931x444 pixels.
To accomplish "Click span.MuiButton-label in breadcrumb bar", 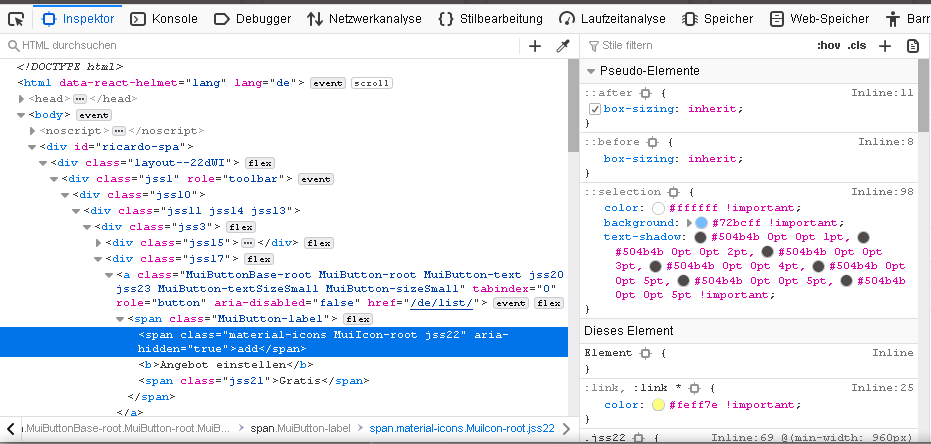I will pyautogui.click(x=300, y=428).
